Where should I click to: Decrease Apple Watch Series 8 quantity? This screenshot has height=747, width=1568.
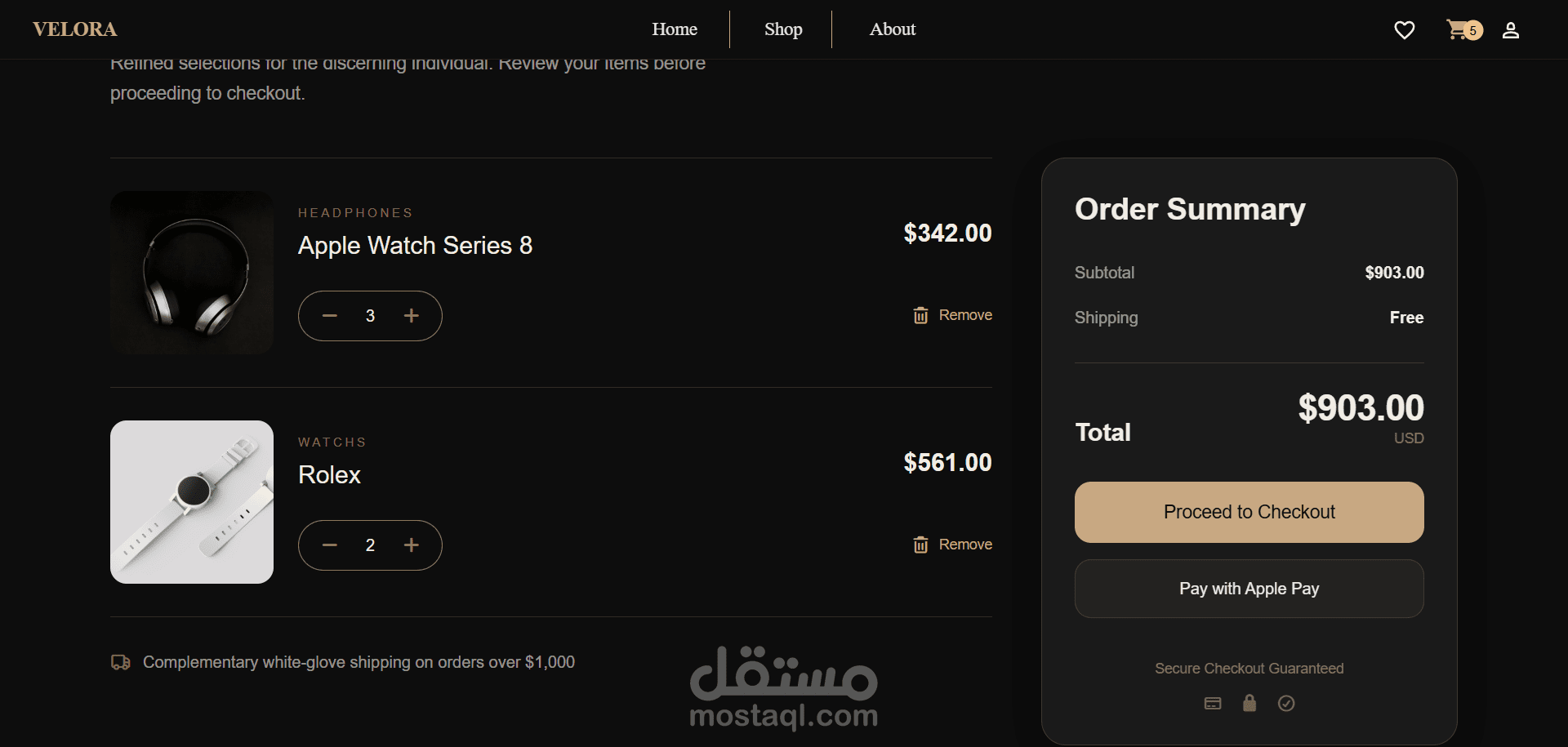tap(330, 316)
